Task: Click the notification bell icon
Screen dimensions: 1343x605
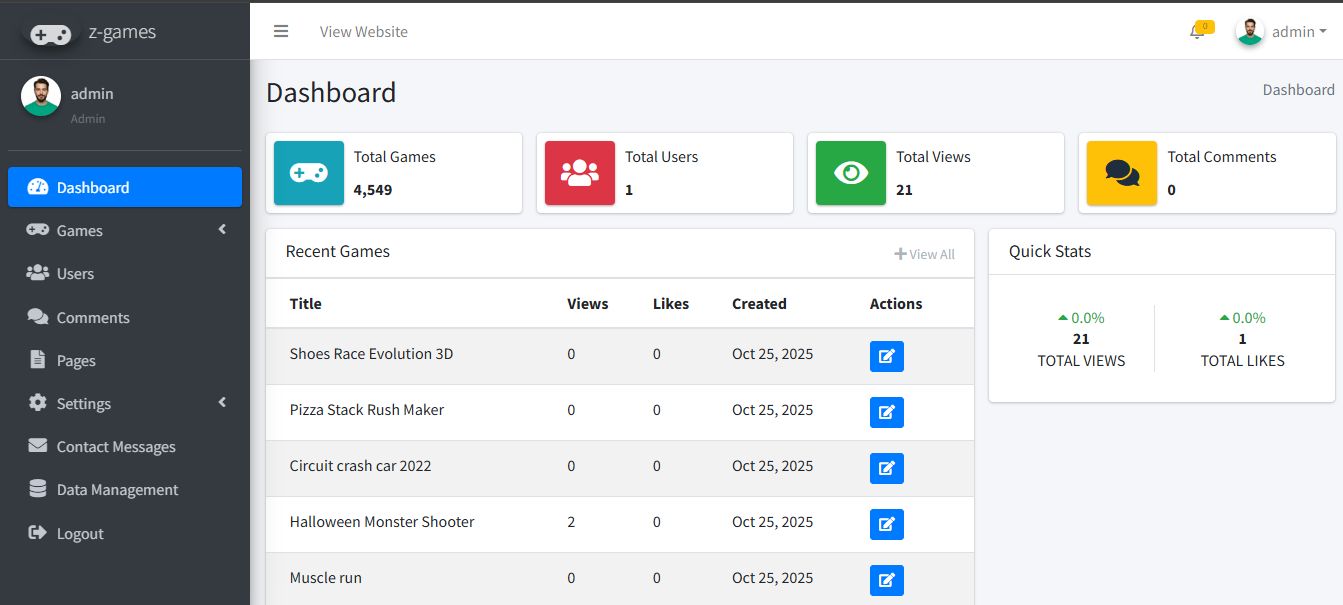Action: (1196, 32)
